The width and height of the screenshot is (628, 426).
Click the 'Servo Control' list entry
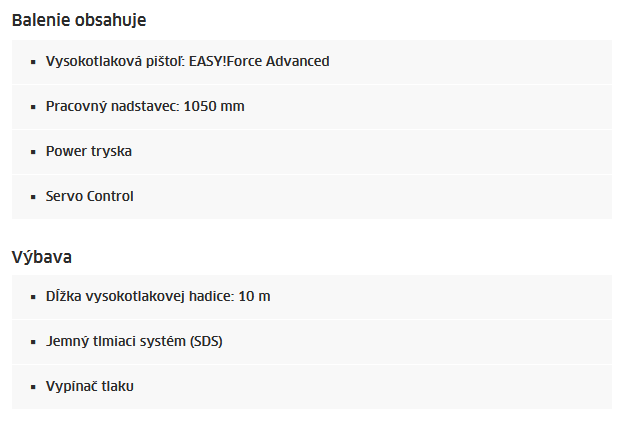pyautogui.click(x=312, y=197)
